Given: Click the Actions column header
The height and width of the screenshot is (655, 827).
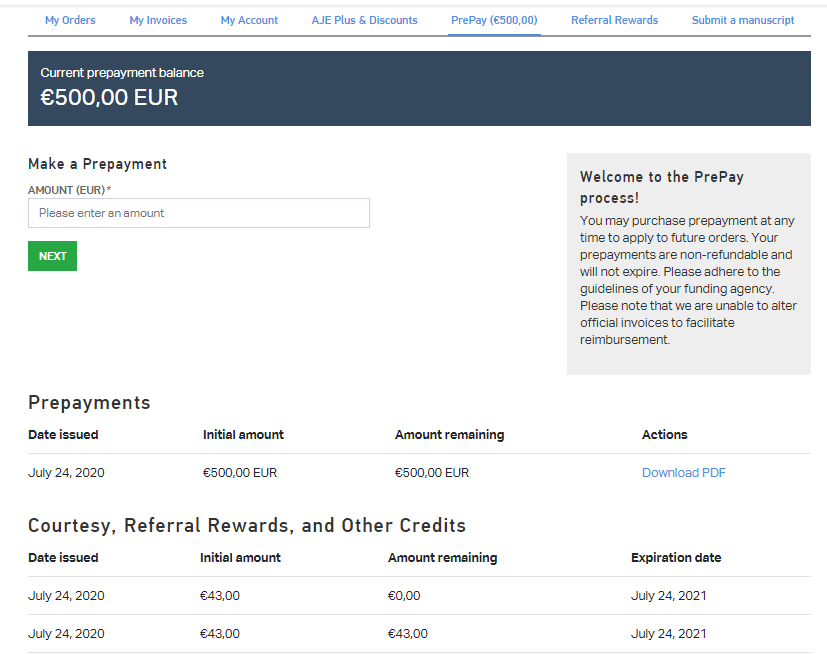Looking at the screenshot, I should coord(665,435).
